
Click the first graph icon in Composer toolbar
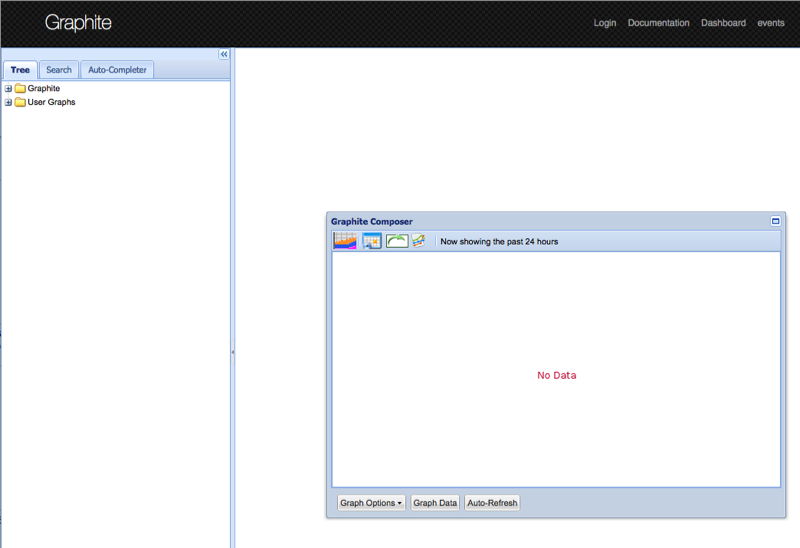pyautogui.click(x=345, y=241)
